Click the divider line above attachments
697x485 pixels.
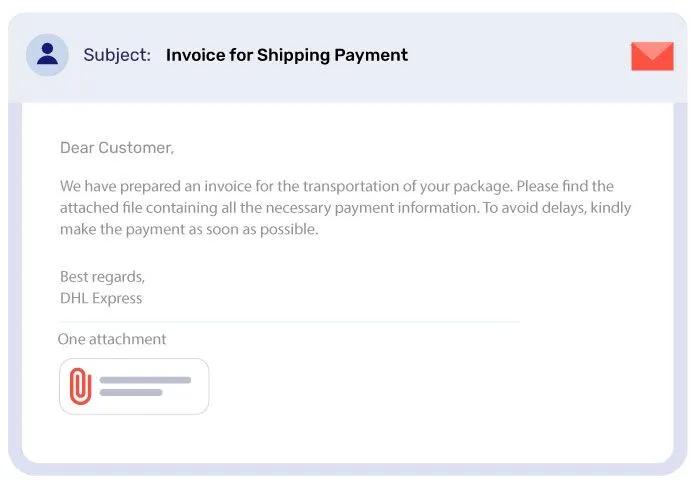tap(289, 321)
